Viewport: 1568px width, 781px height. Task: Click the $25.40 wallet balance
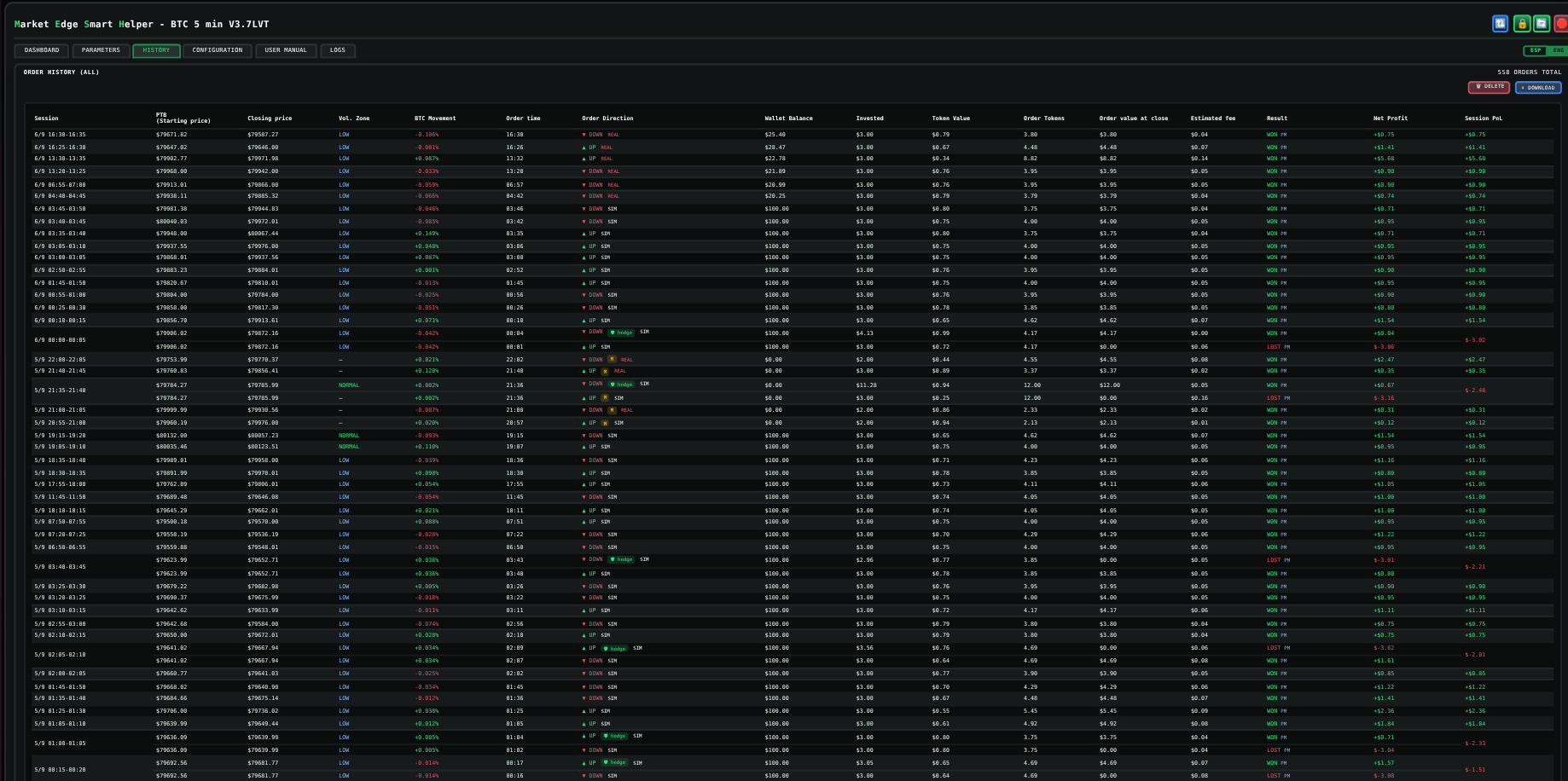(775, 135)
